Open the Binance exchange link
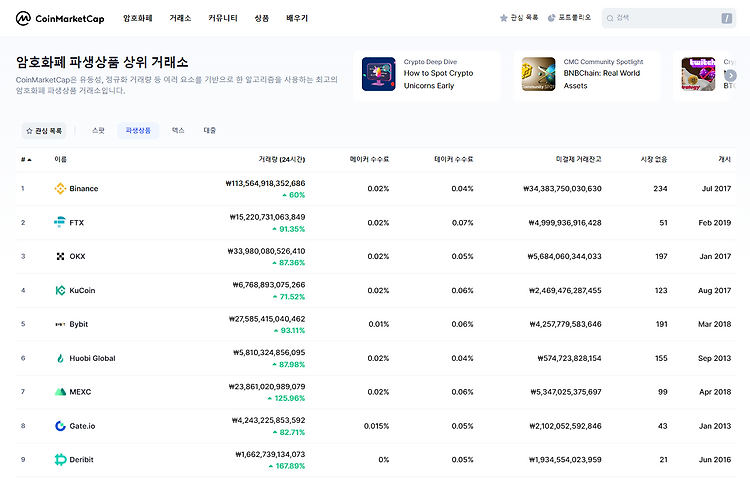Screen dimensions: 750x478 pos(84,189)
